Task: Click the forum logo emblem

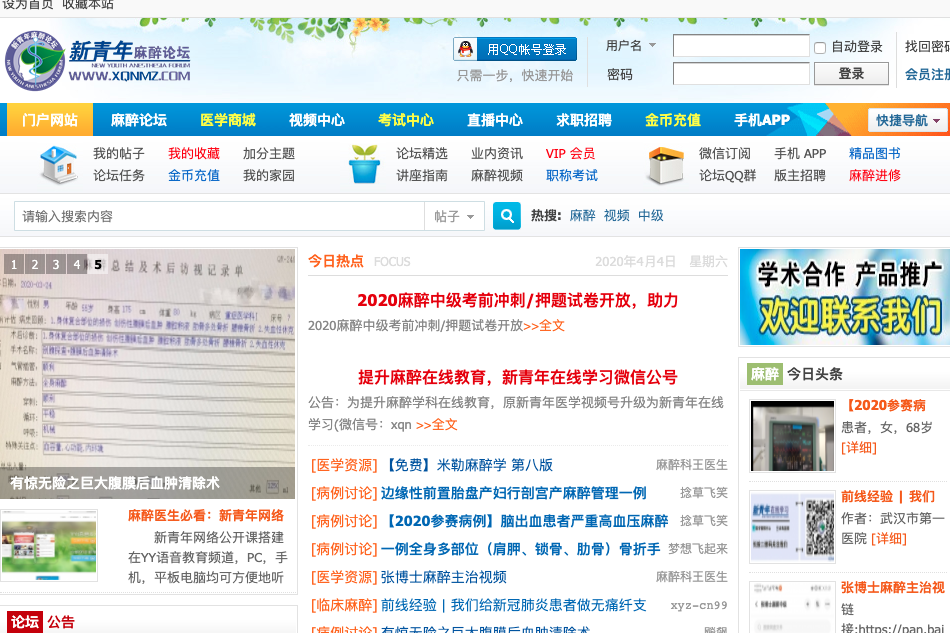Action: [x=35, y=61]
